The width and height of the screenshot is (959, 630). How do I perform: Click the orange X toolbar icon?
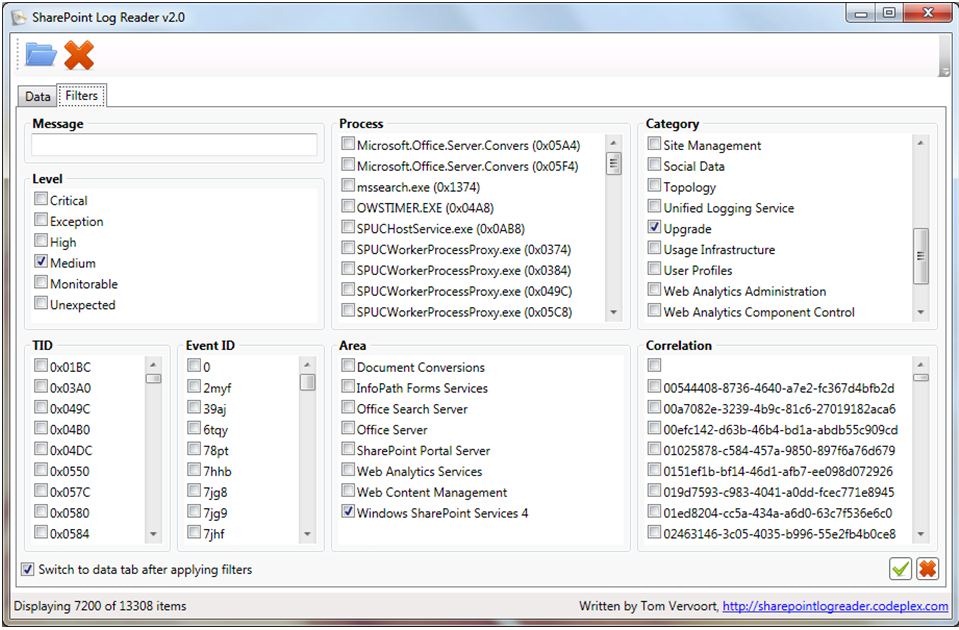79,56
